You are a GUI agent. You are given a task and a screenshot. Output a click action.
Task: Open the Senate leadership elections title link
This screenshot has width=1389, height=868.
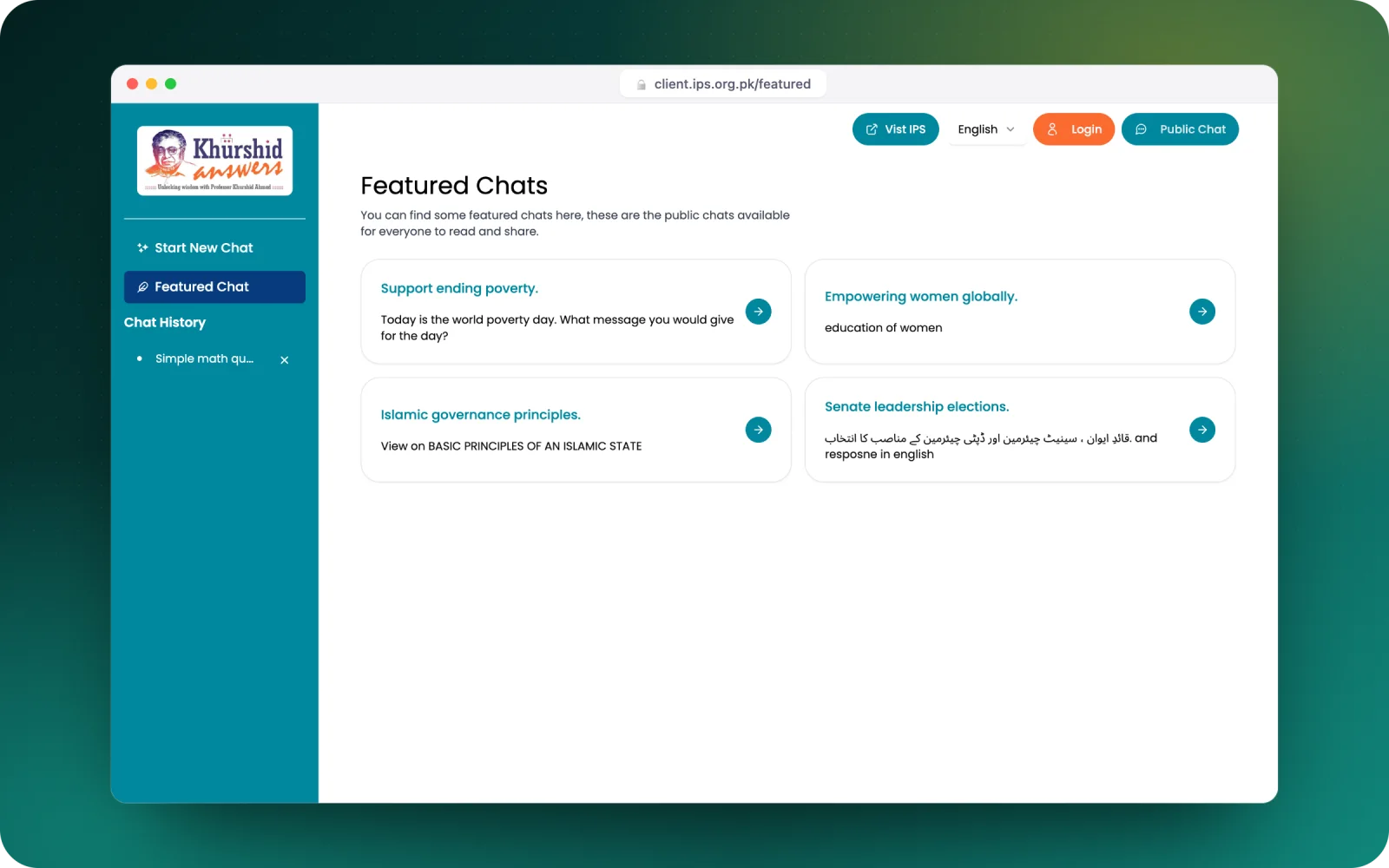917,406
